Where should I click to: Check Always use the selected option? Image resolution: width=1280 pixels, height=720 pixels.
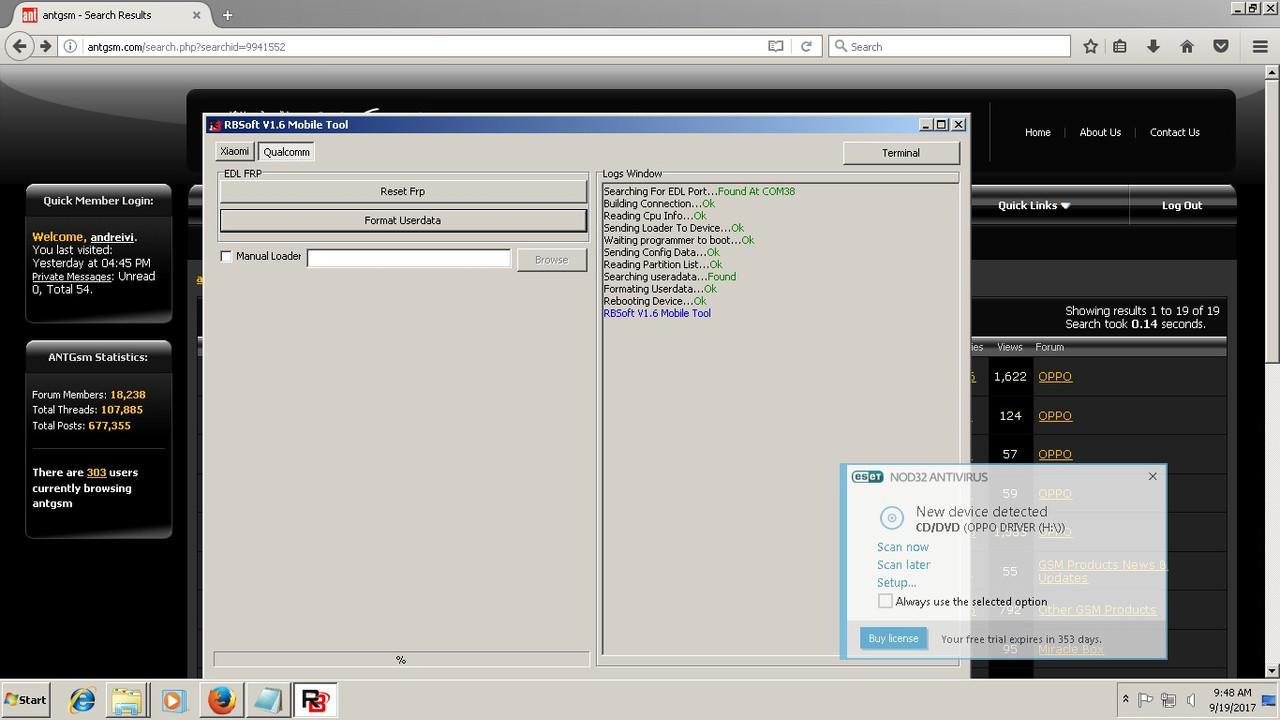pyautogui.click(x=885, y=601)
